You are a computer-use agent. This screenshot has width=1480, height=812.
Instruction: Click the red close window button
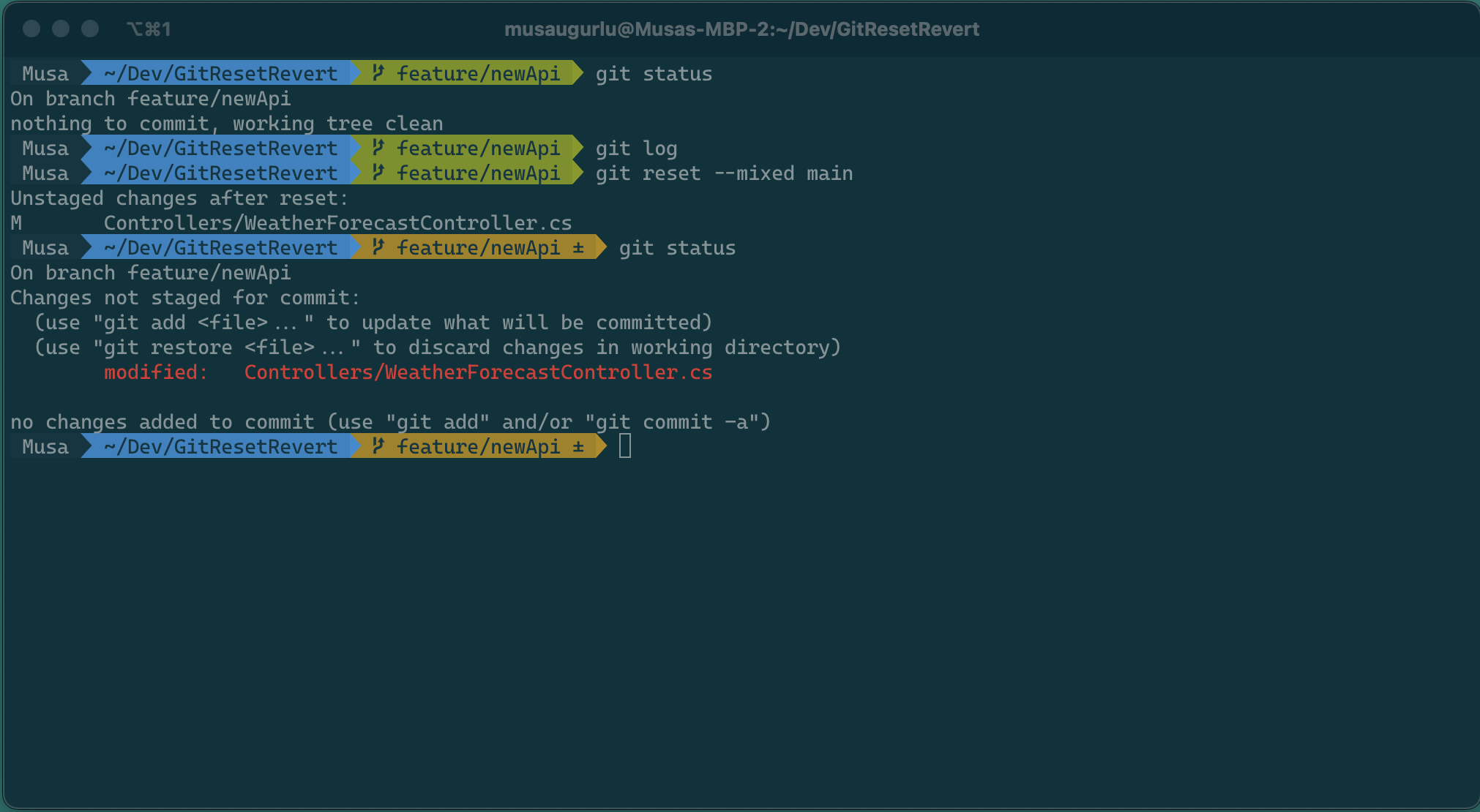(x=31, y=29)
